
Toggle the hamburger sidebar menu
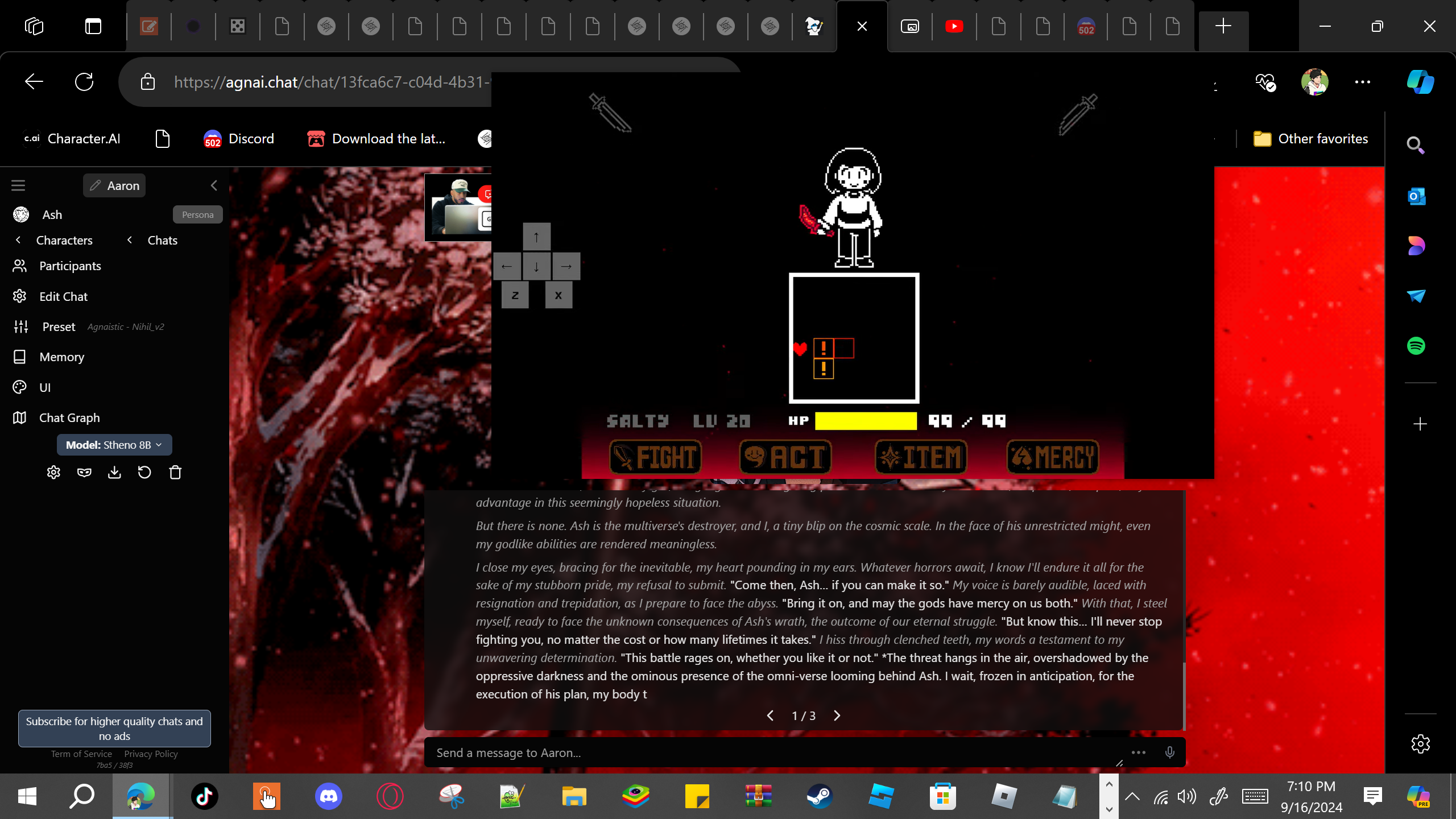point(18,185)
